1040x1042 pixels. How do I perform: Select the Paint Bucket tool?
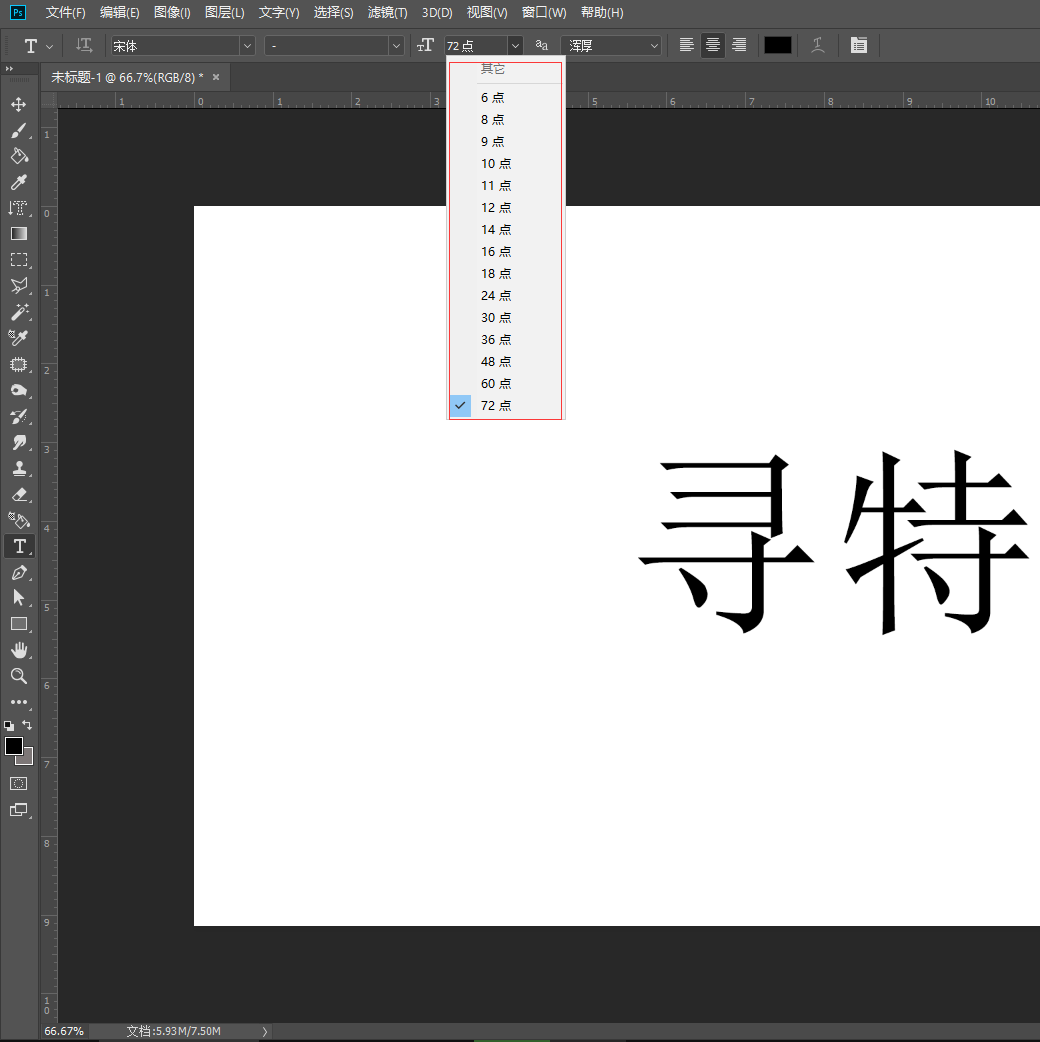19,156
